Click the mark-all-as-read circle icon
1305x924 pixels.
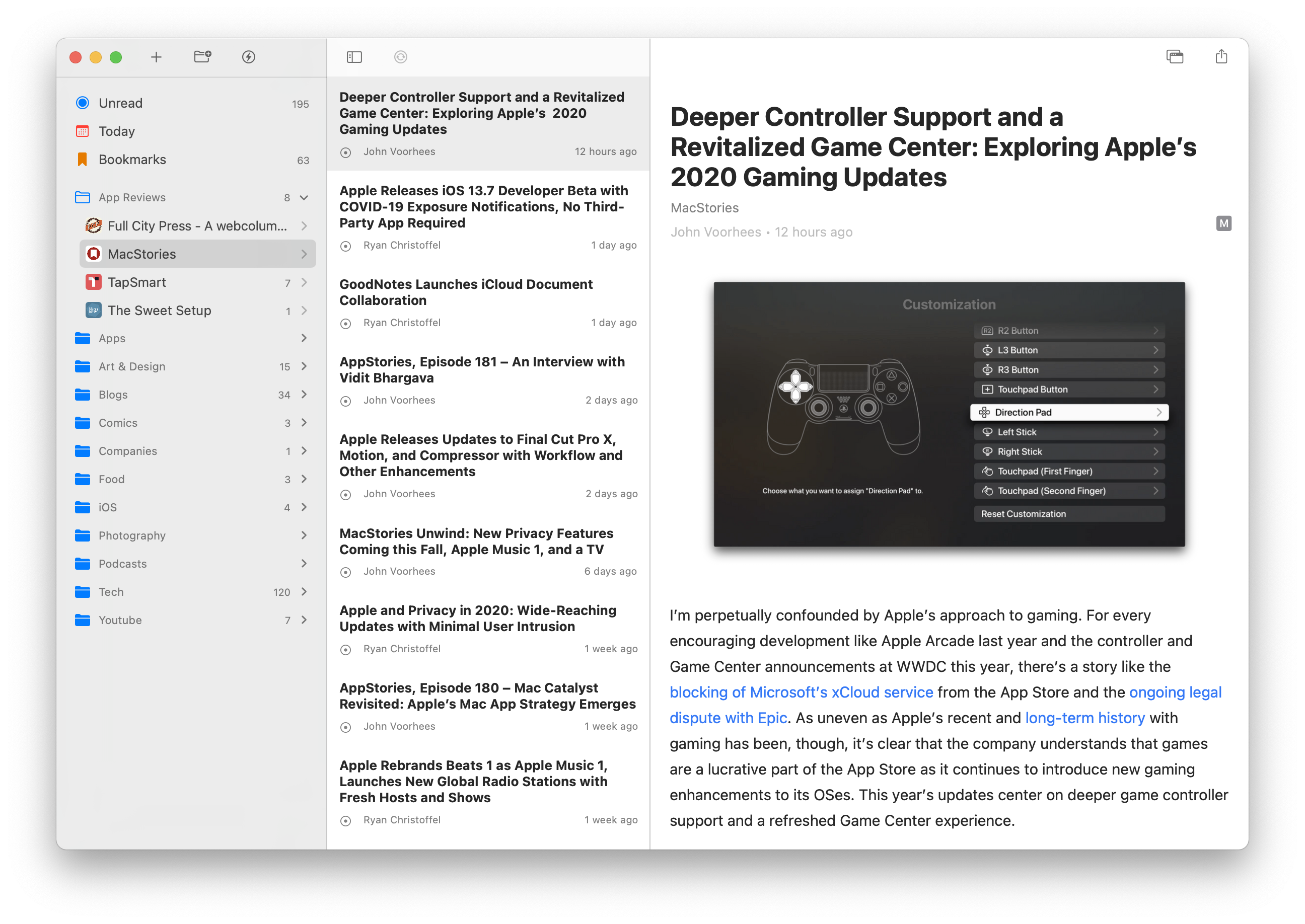401,57
